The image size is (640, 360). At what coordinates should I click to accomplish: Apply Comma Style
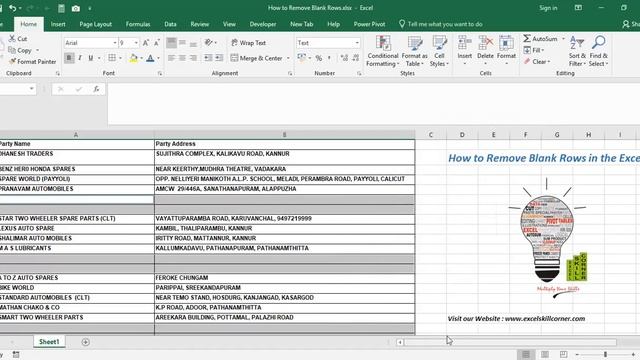(x=329, y=58)
